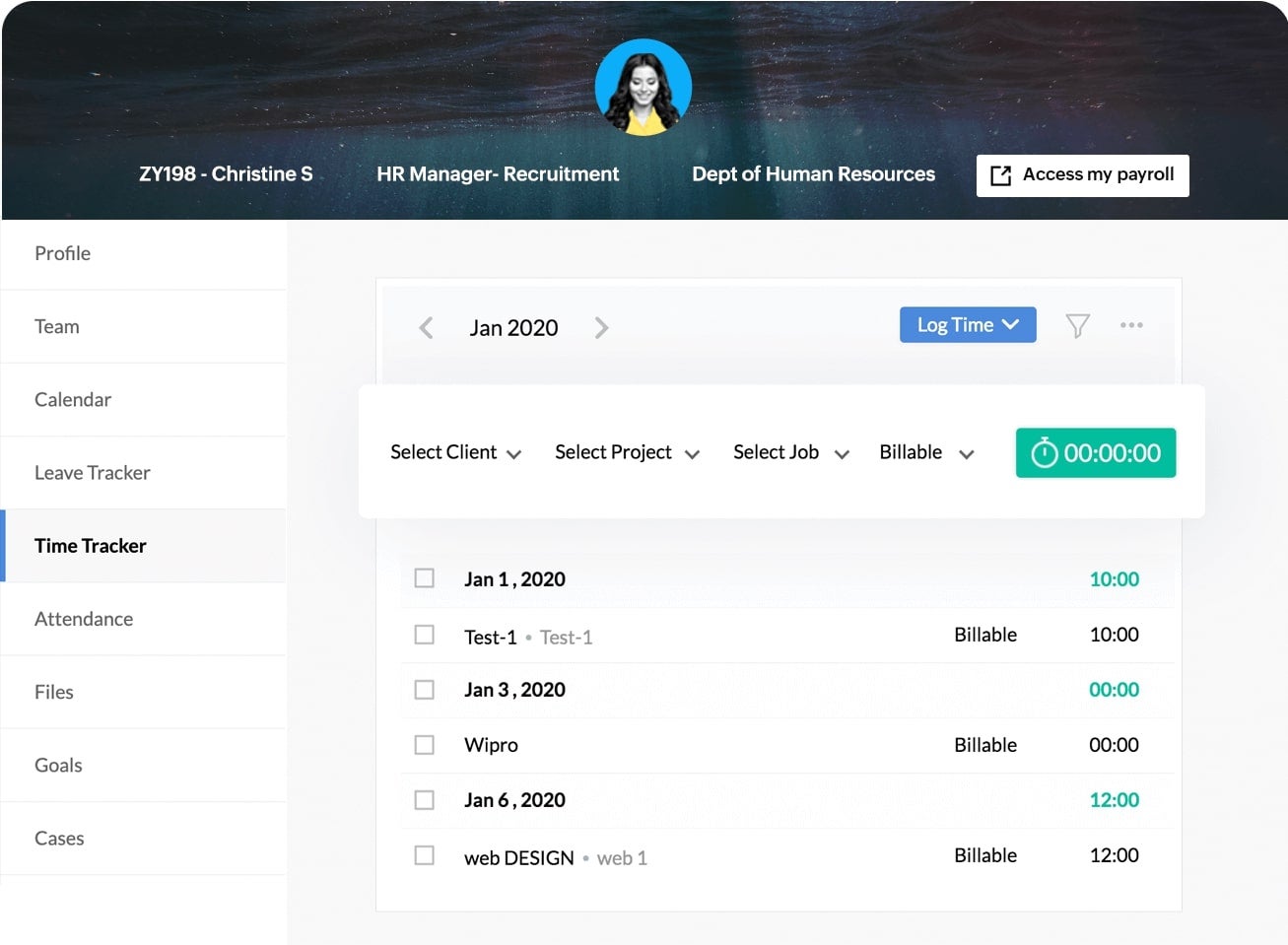The image size is (1288, 945).
Task: Expand the Select Client dropdown
Action: tap(455, 452)
